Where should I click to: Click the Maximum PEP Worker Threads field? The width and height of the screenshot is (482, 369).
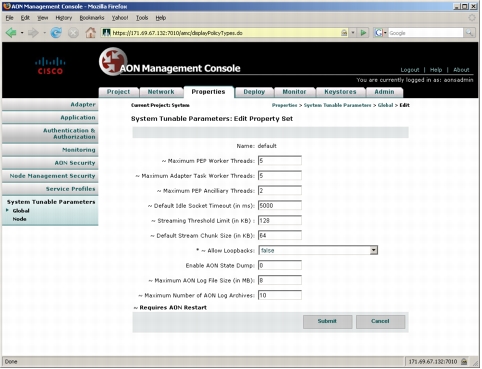(x=280, y=161)
